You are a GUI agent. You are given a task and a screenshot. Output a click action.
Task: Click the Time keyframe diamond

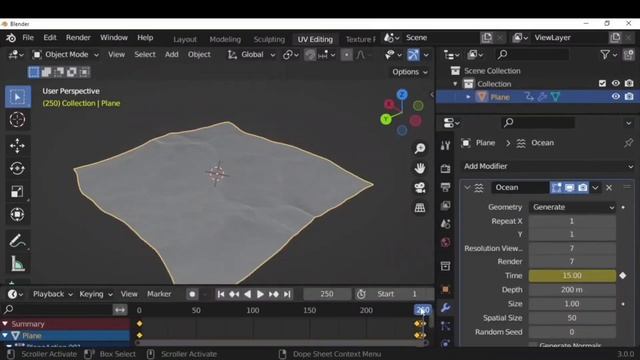[x=623, y=276]
